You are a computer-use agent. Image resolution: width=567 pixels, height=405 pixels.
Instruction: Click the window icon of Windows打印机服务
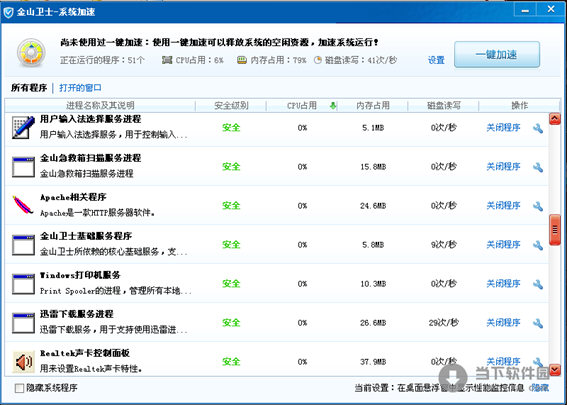point(23,284)
